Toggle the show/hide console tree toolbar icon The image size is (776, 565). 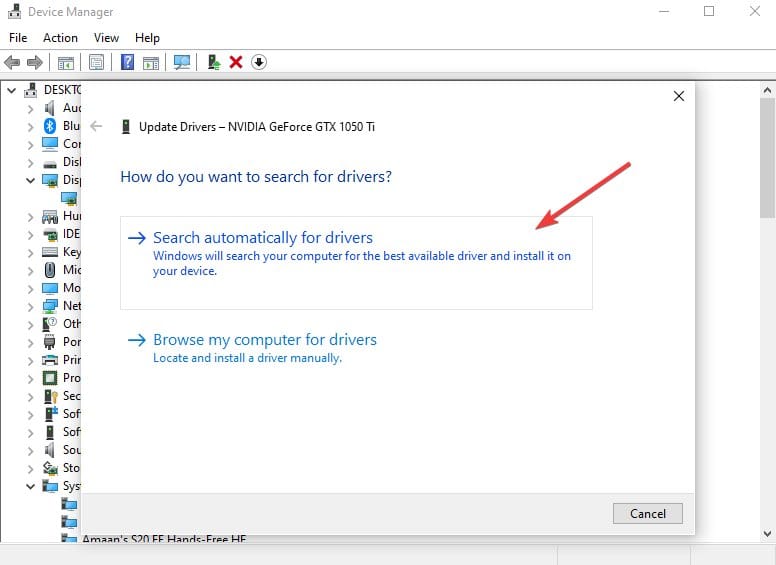(66, 62)
